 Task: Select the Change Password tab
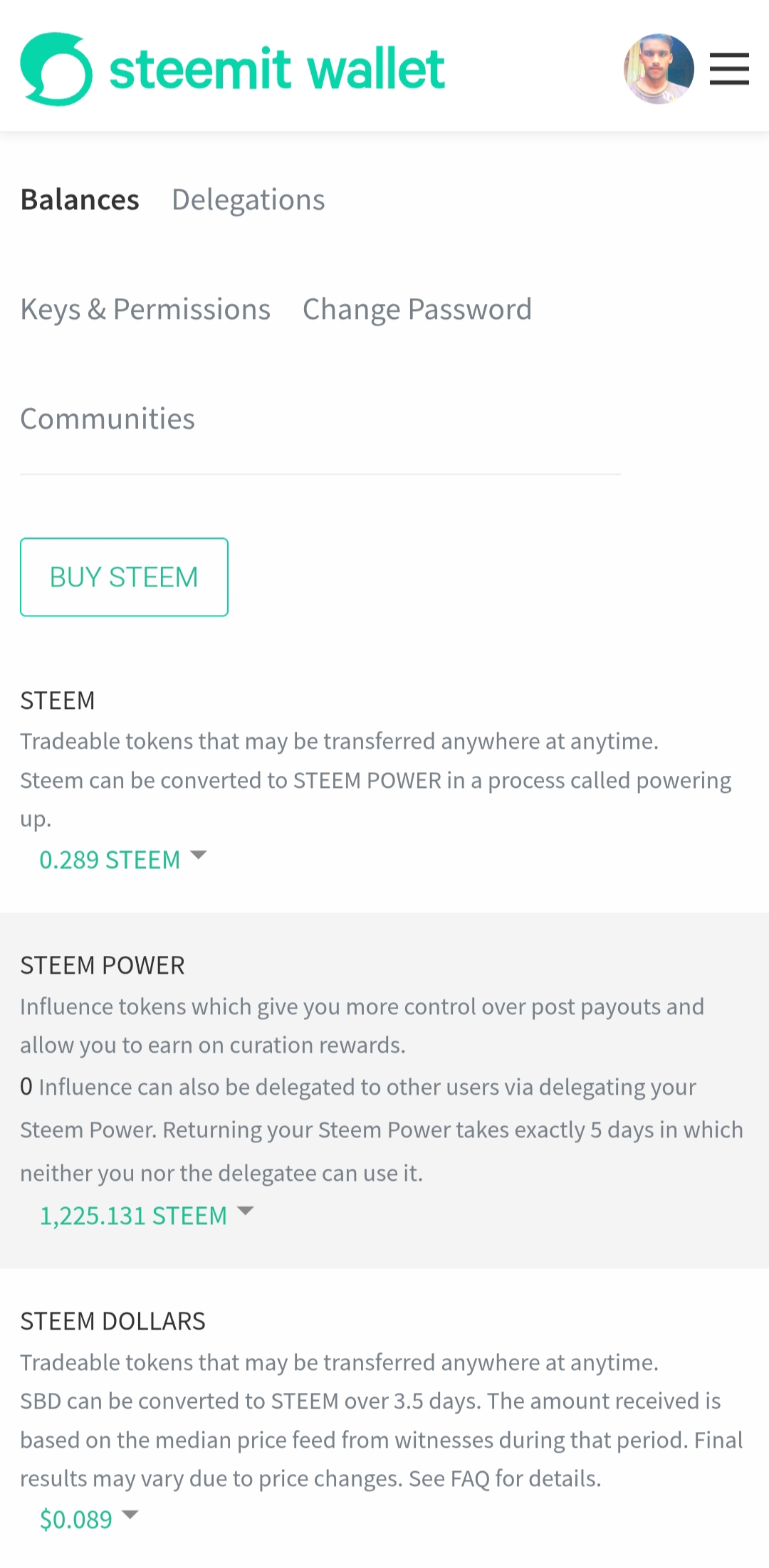pyautogui.click(x=417, y=310)
